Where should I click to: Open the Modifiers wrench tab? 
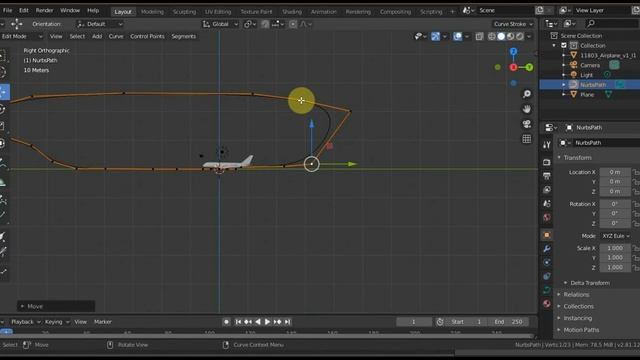547,249
